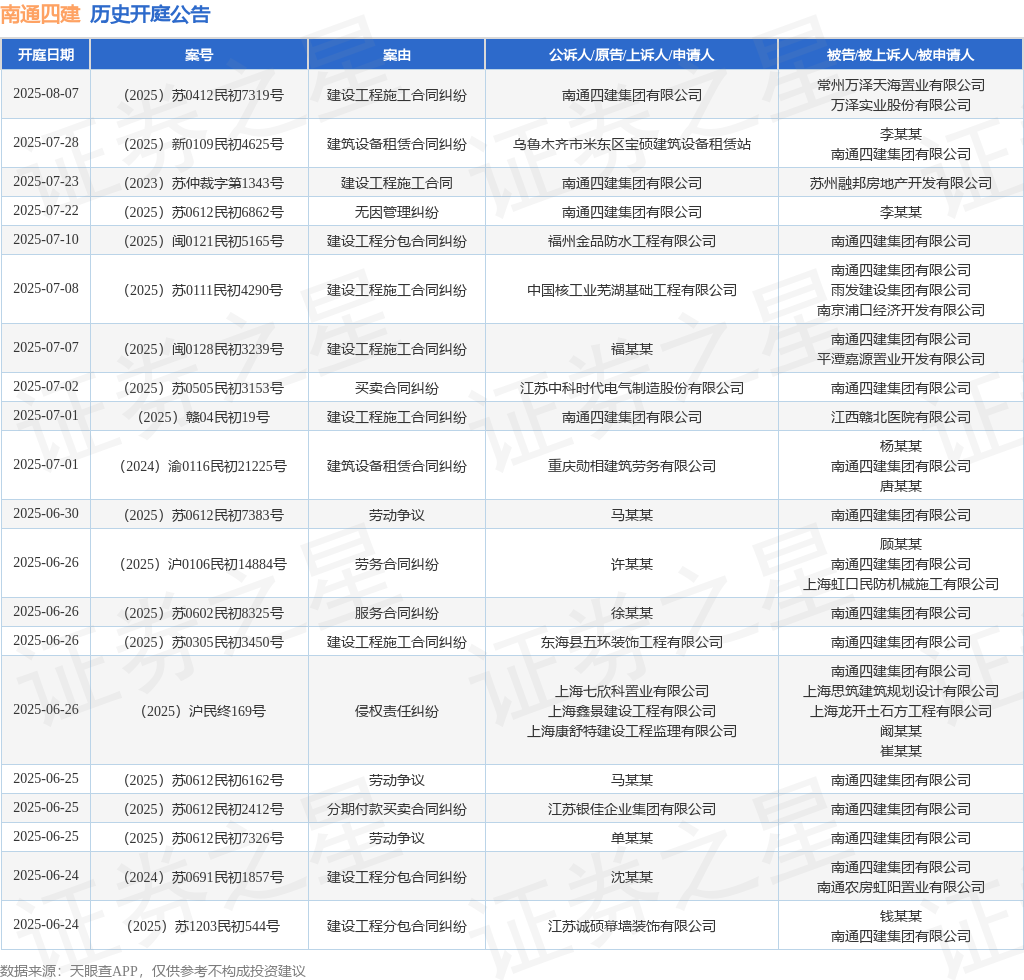This screenshot has height=980, width=1024.
Task: Click 苏州融邦房地产开发有限公司 in the defendant column
Action: coord(901,183)
